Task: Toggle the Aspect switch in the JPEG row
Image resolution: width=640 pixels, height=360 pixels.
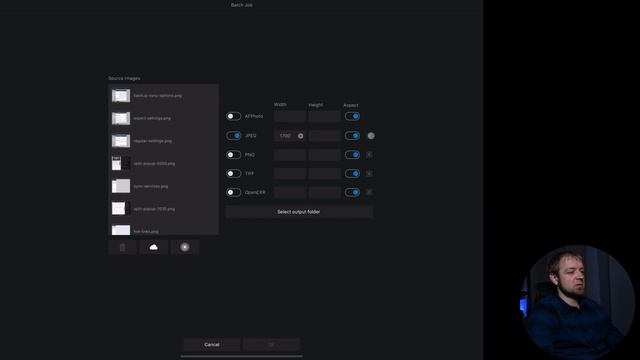Action: pyautogui.click(x=352, y=136)
